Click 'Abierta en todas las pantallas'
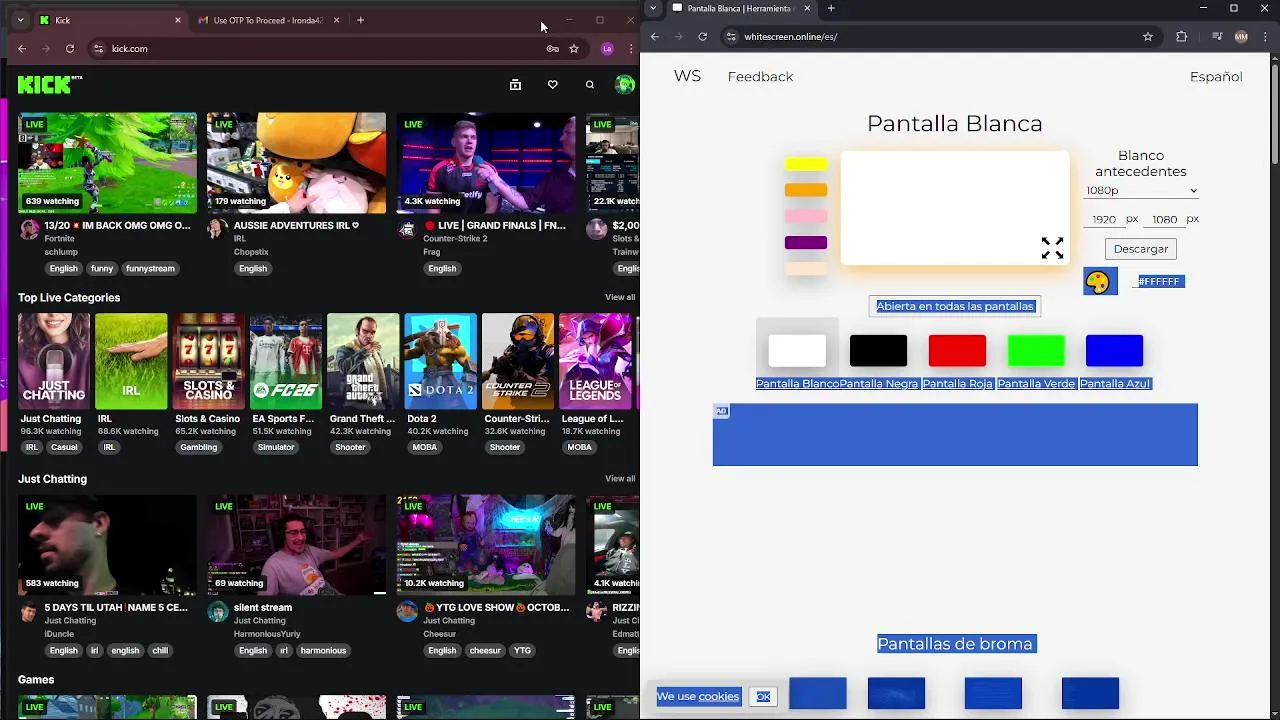The width and height of the screenshot is (1280, 720). tap(955, 306)
